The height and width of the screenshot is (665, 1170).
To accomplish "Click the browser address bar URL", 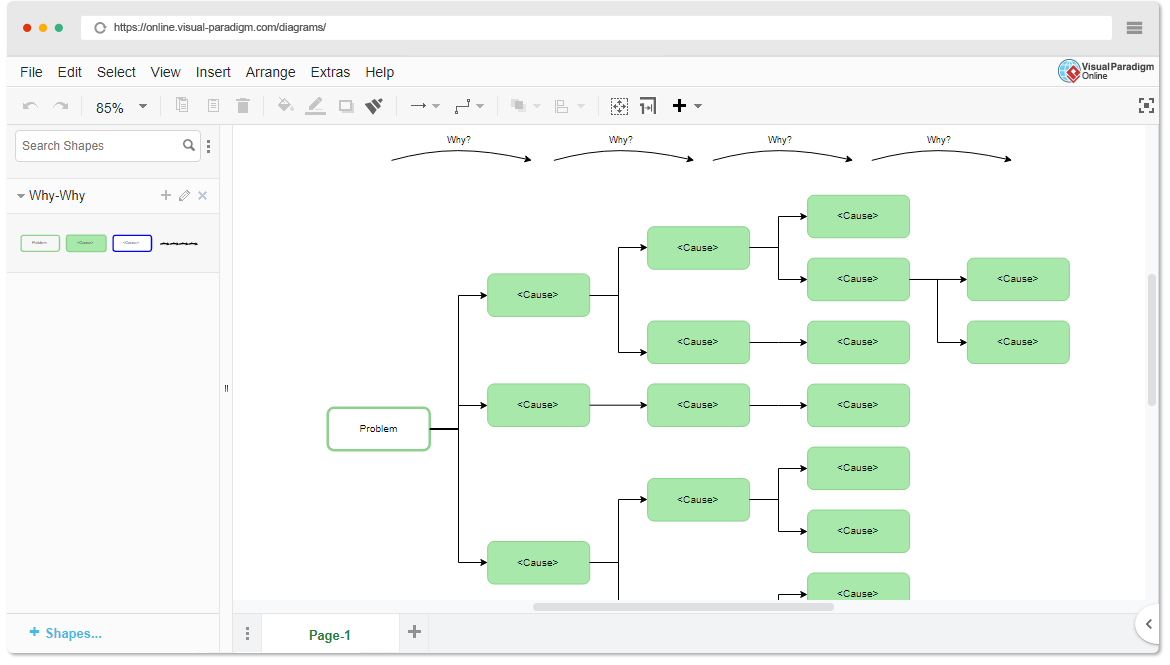I will pyautogui.click(x=219, y=28).
